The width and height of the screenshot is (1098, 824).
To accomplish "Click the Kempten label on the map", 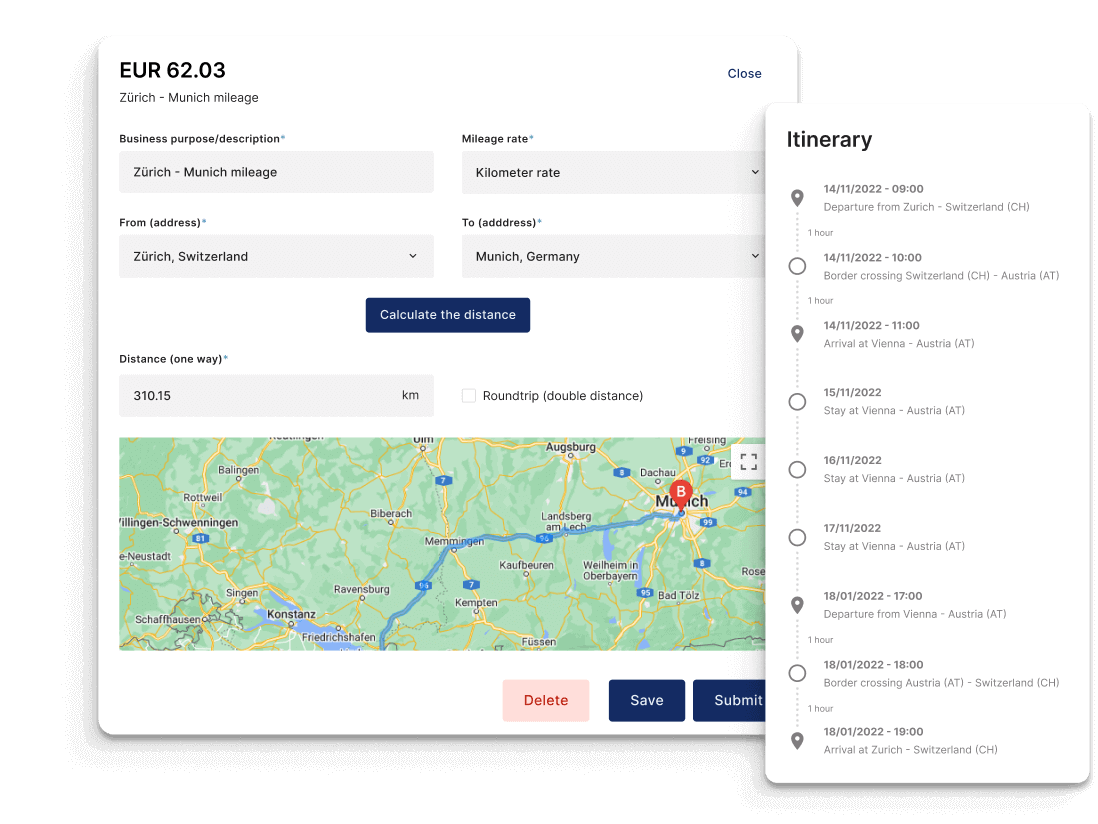I will pos(476,602).
